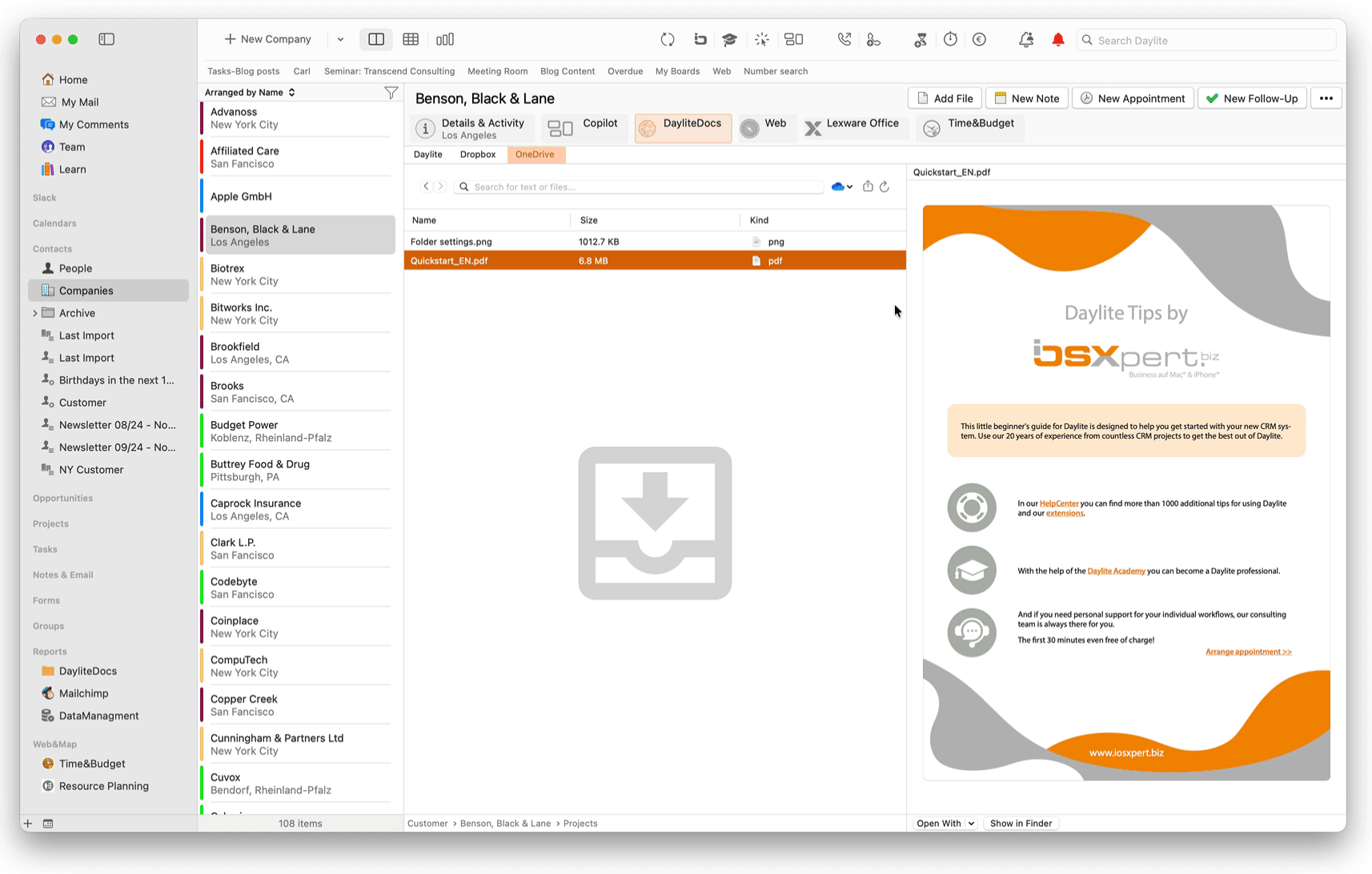Click the New Note button

(x=1027, y=98)
